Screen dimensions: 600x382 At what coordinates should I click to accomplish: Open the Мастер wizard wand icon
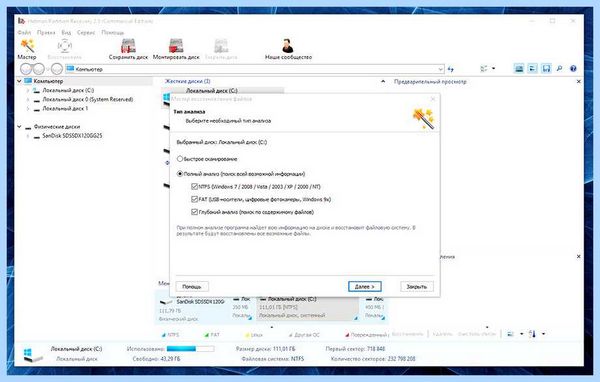(x=27, y=46)
